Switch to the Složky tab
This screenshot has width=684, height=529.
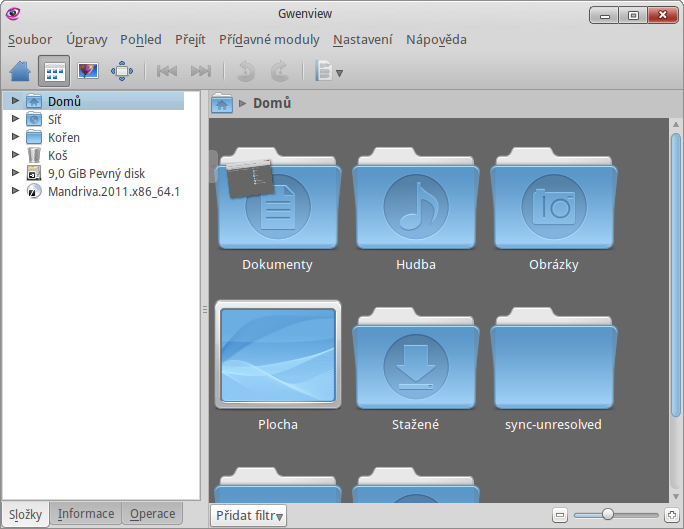click(25, 514)
